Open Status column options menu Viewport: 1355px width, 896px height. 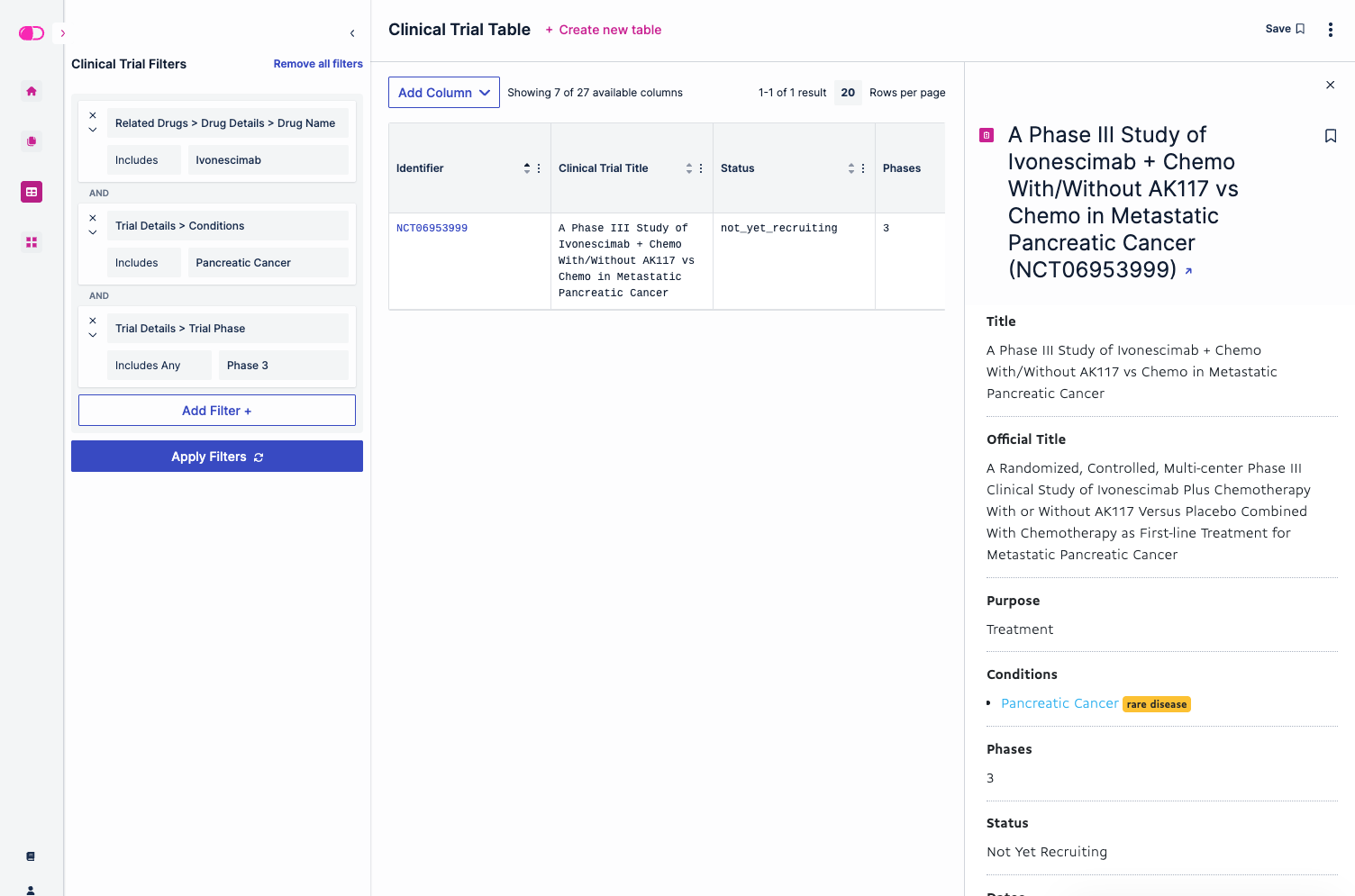(x=863, y=168)
